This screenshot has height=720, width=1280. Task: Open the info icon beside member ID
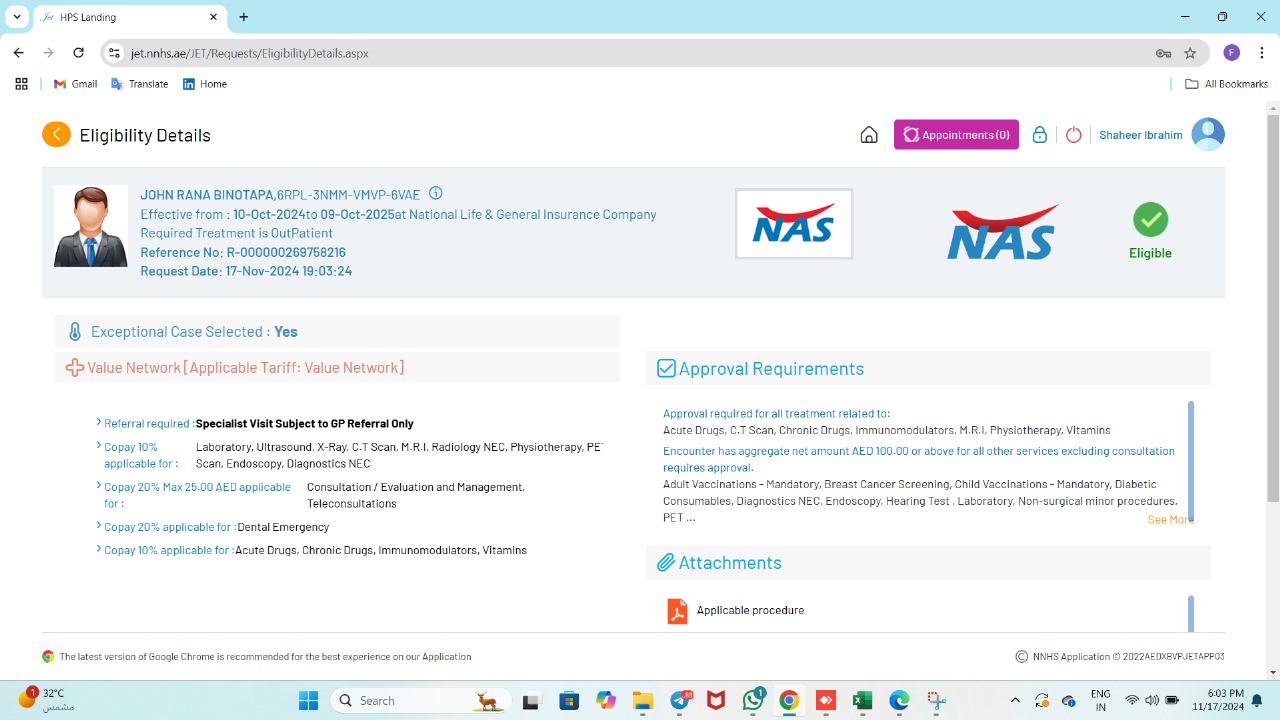[x=435, y=194]
